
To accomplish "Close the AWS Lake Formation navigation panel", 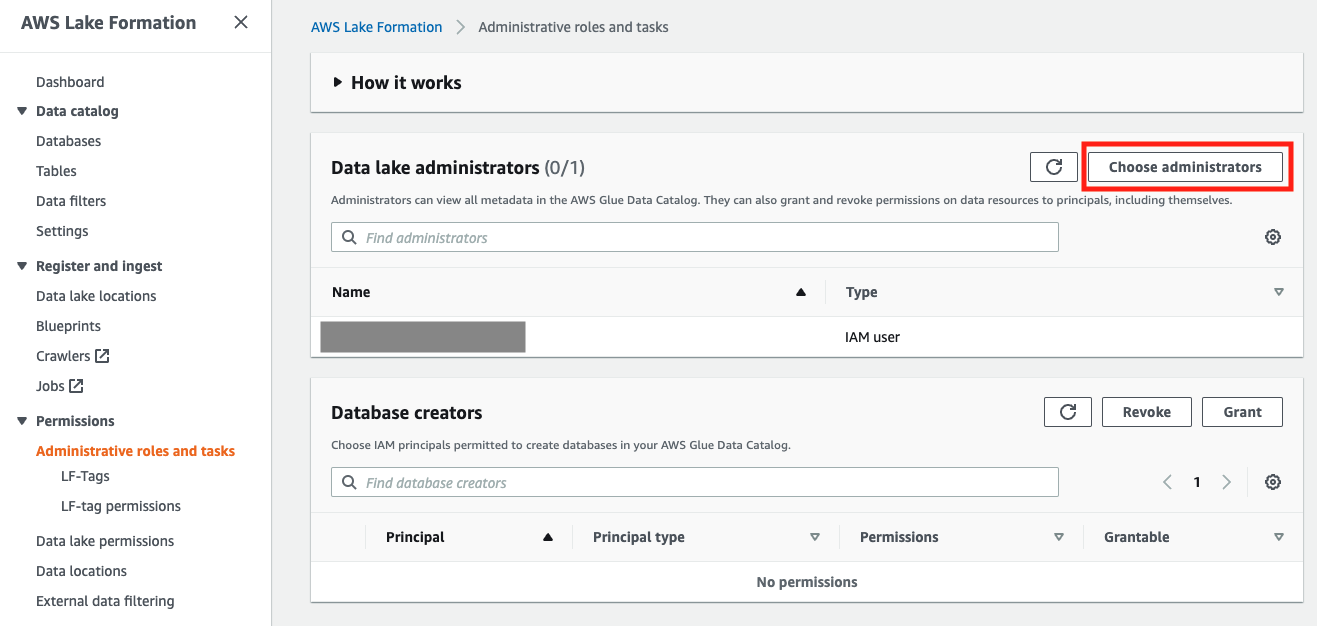I will pyautogui.click(x=241, y=22).
